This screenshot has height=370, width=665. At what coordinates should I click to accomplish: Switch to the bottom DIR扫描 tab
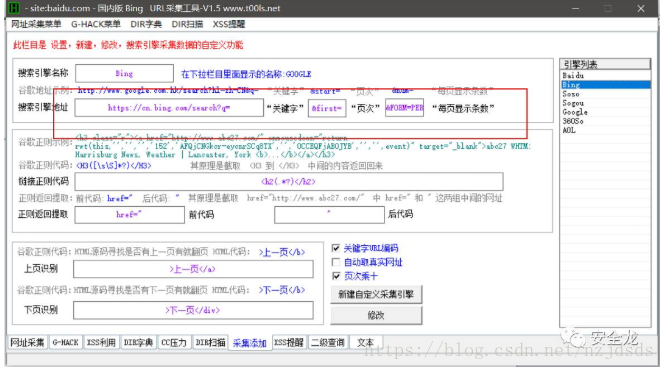210,342
